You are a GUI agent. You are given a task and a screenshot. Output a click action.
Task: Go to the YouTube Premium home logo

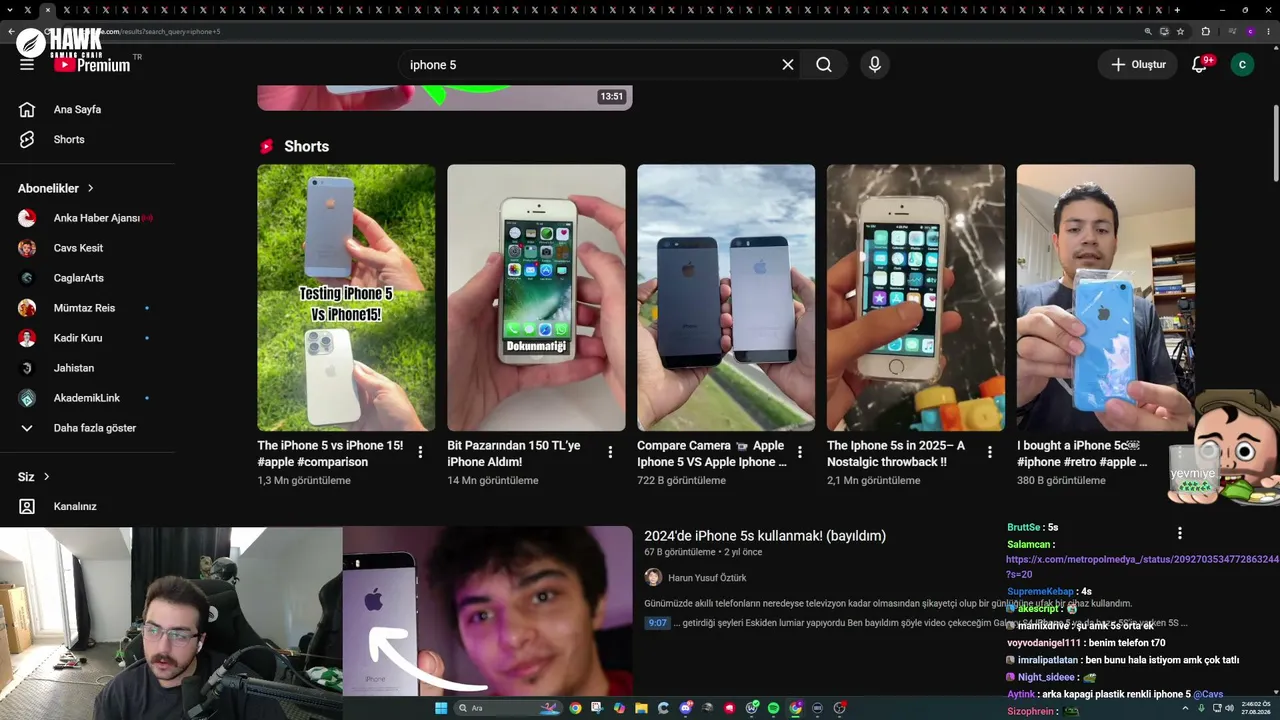pyautogui.click(x=92, y=65)
